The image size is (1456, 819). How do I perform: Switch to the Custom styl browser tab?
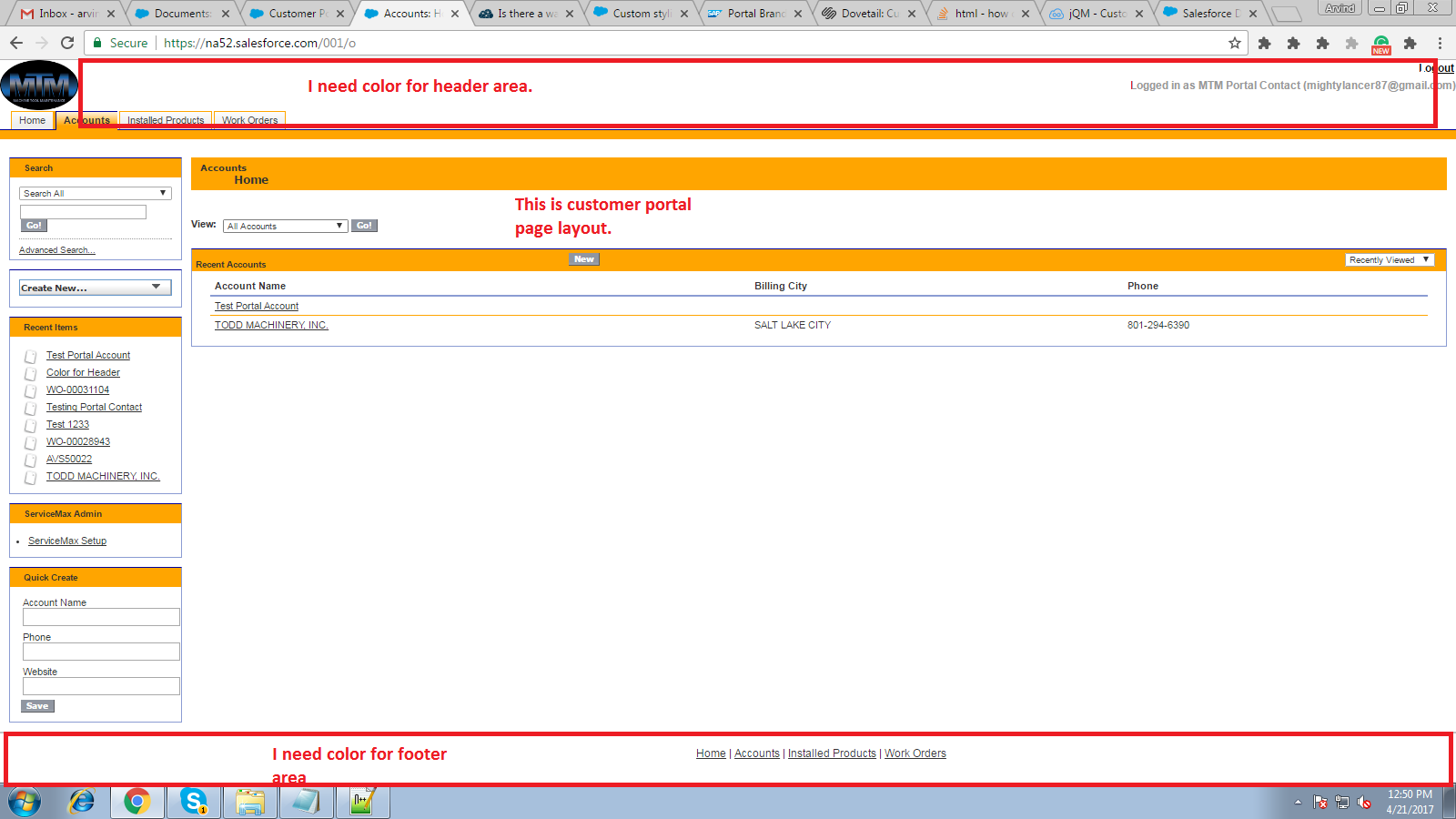click(642, 14)
